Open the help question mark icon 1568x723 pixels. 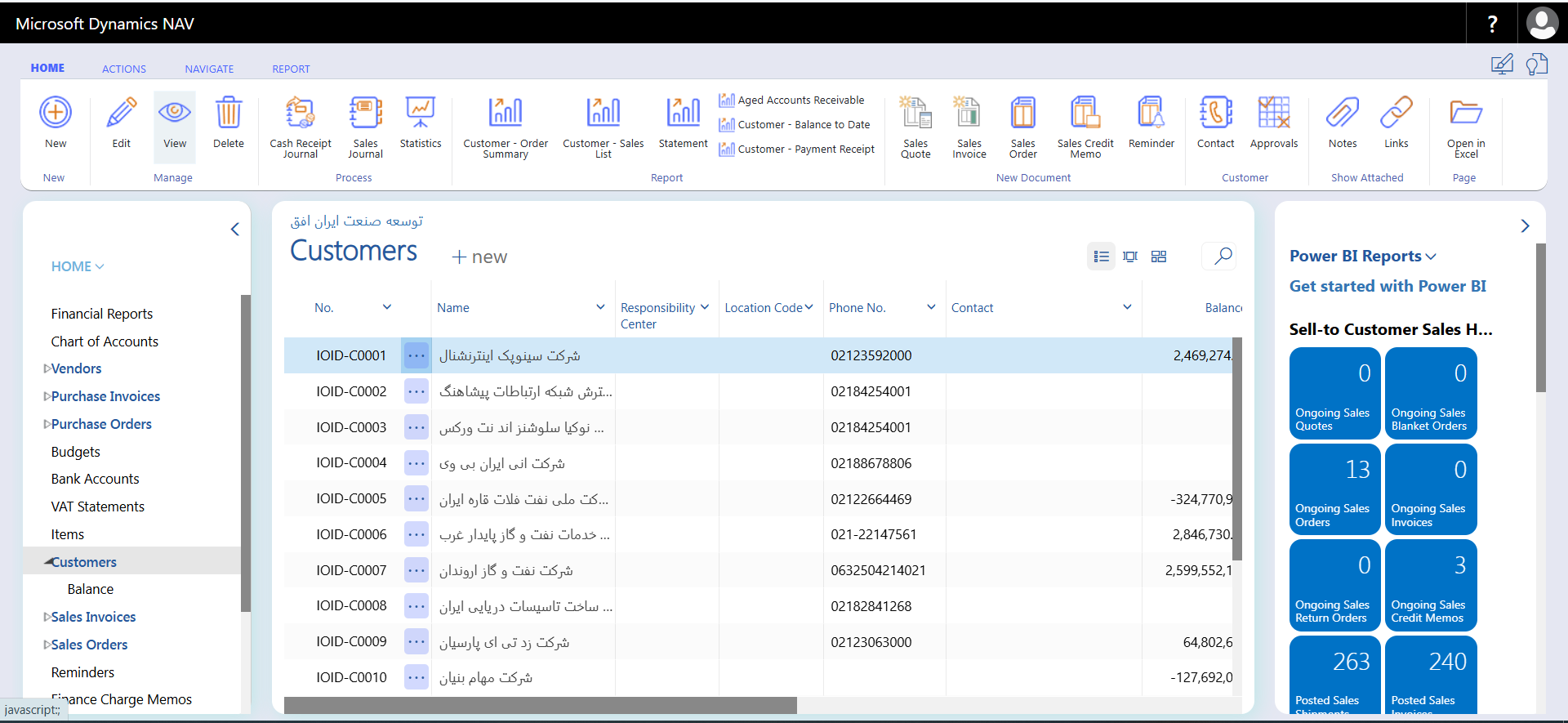point(1492,24)
